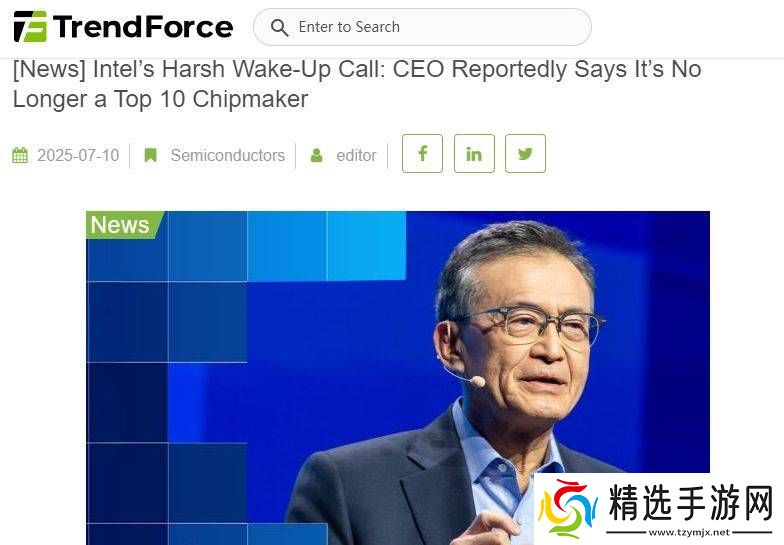
Task: Open the Intel's Harsh Wake-Up Call headline
Action: tap(357, 84)
